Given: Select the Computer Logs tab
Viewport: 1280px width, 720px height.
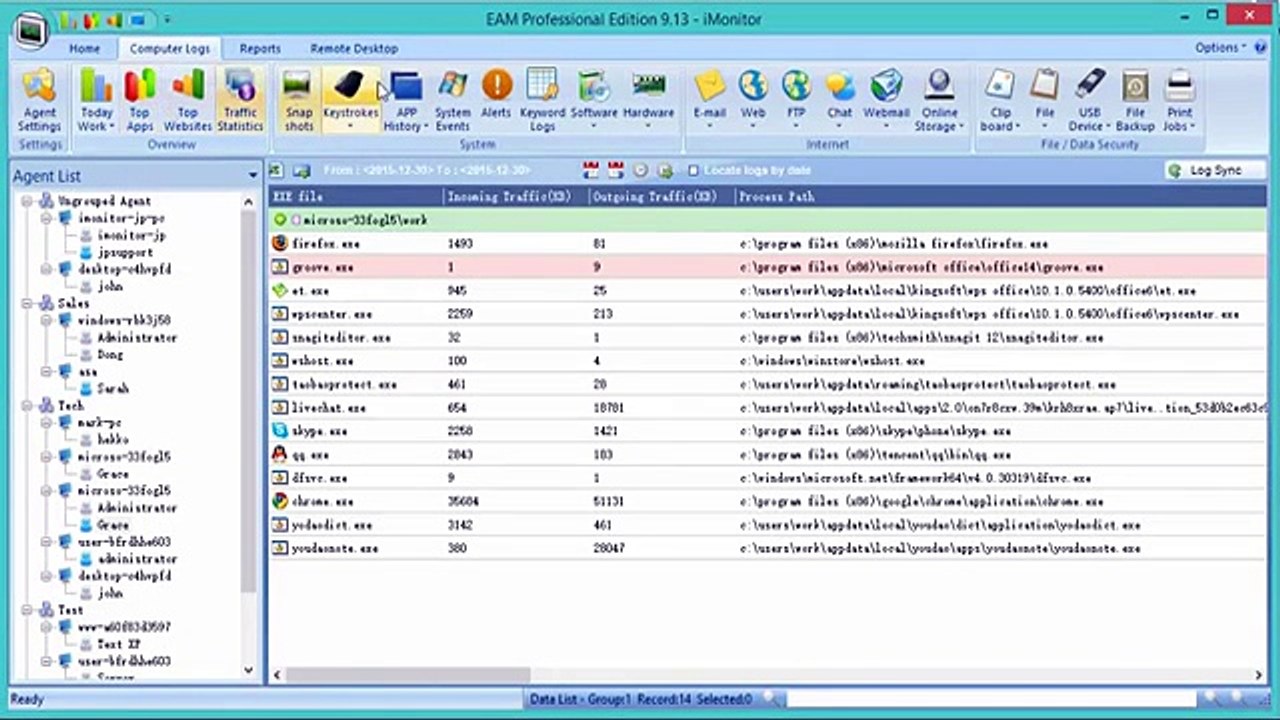Looking at the screenshot, I should (170, 48).
